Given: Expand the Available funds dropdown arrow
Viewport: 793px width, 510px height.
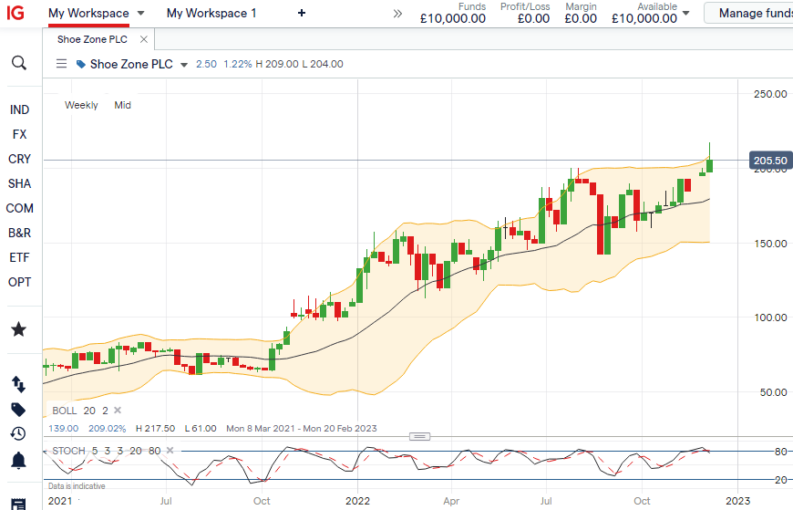Looking at the screenshot, I should tap(686, 13).
